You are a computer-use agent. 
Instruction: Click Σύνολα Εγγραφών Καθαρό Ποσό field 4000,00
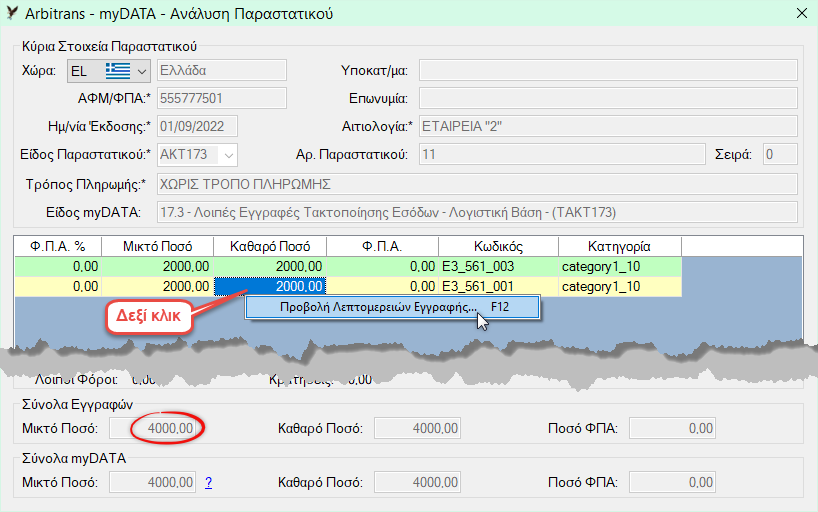[417, 428]
